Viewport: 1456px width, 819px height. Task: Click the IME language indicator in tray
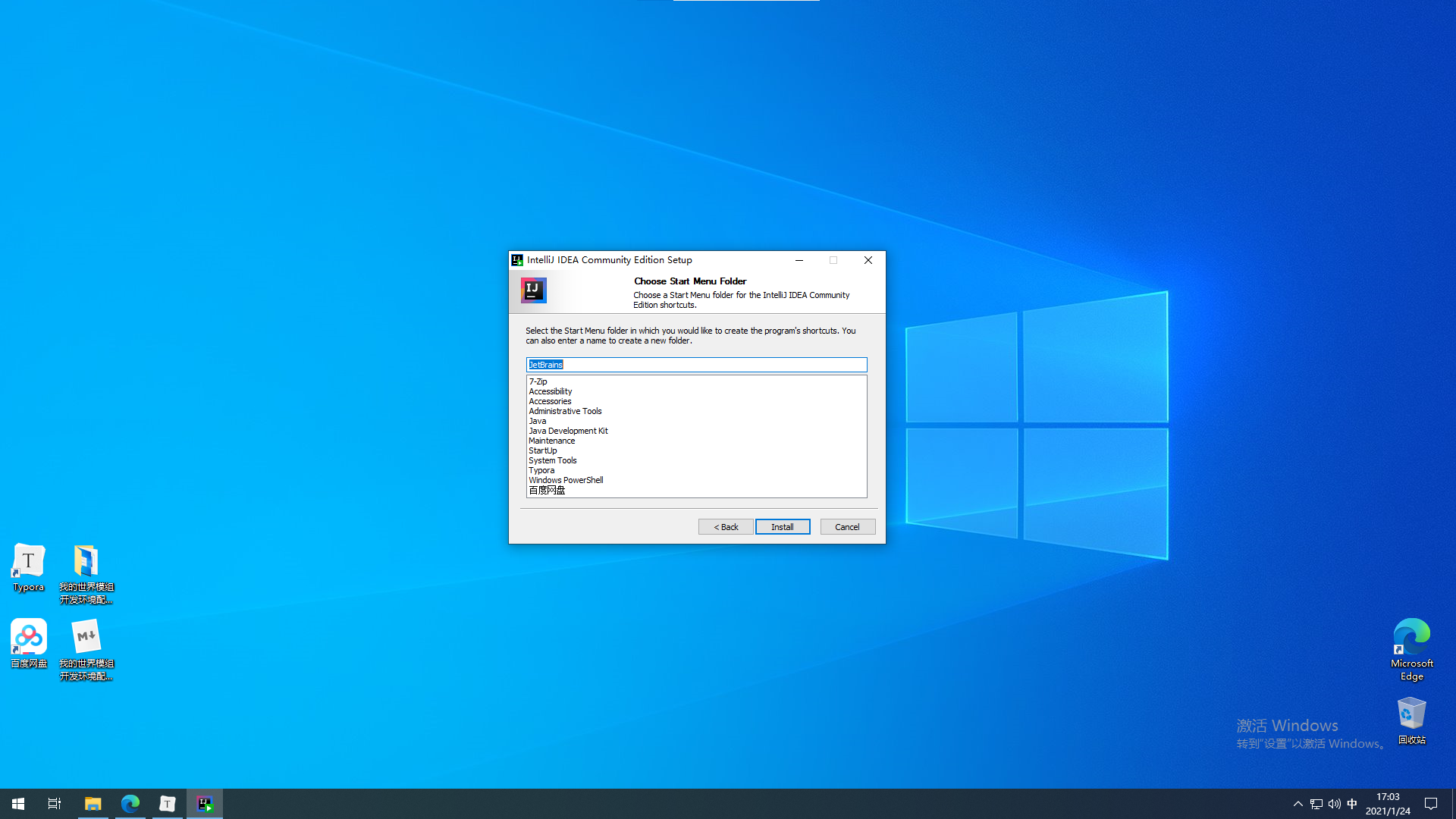(x=1352, y=804)
